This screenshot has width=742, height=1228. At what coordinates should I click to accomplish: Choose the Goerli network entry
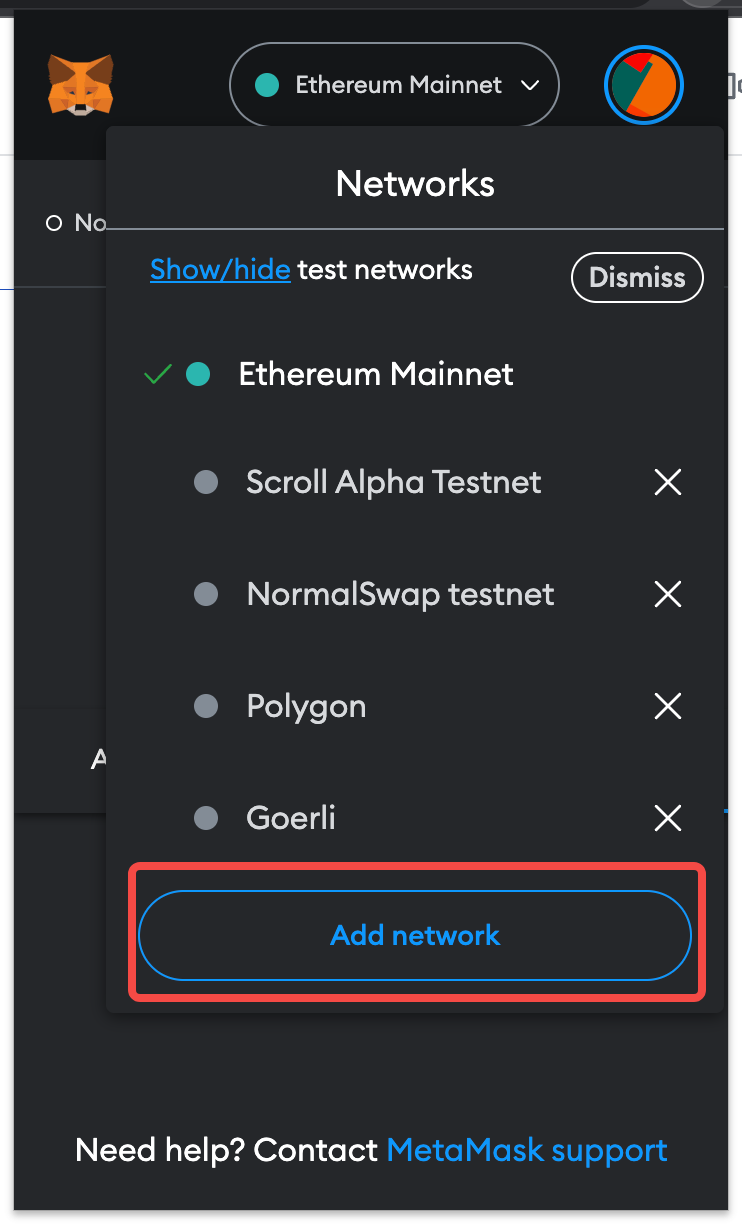point(291,818)
